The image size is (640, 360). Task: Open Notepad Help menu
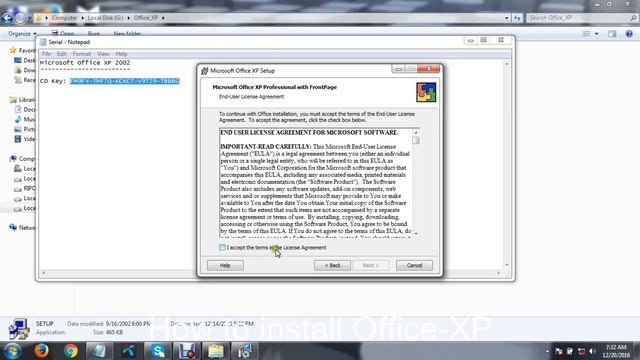click(121, 54)
